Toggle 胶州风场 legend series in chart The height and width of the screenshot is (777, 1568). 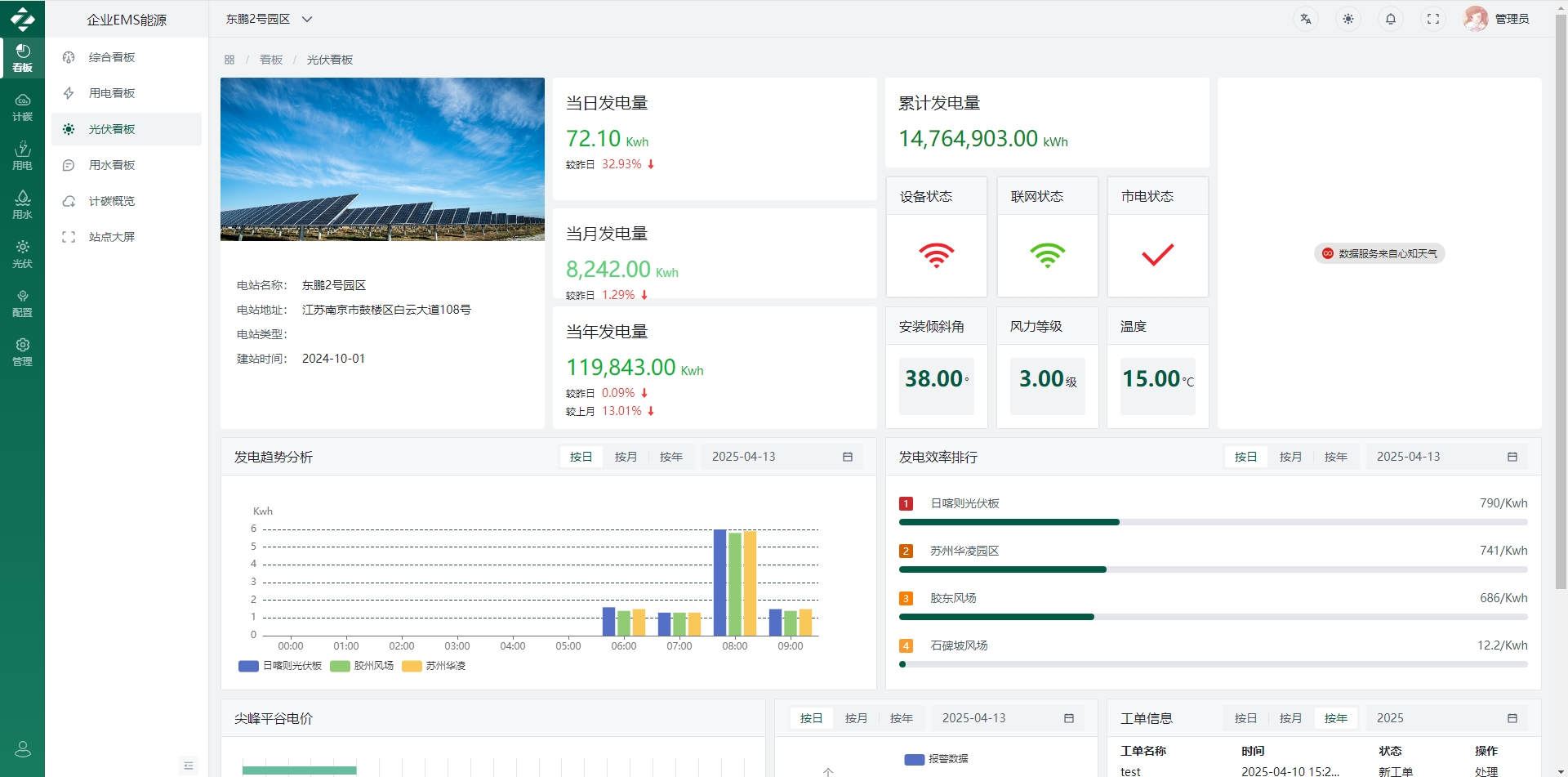click(363, 666)
